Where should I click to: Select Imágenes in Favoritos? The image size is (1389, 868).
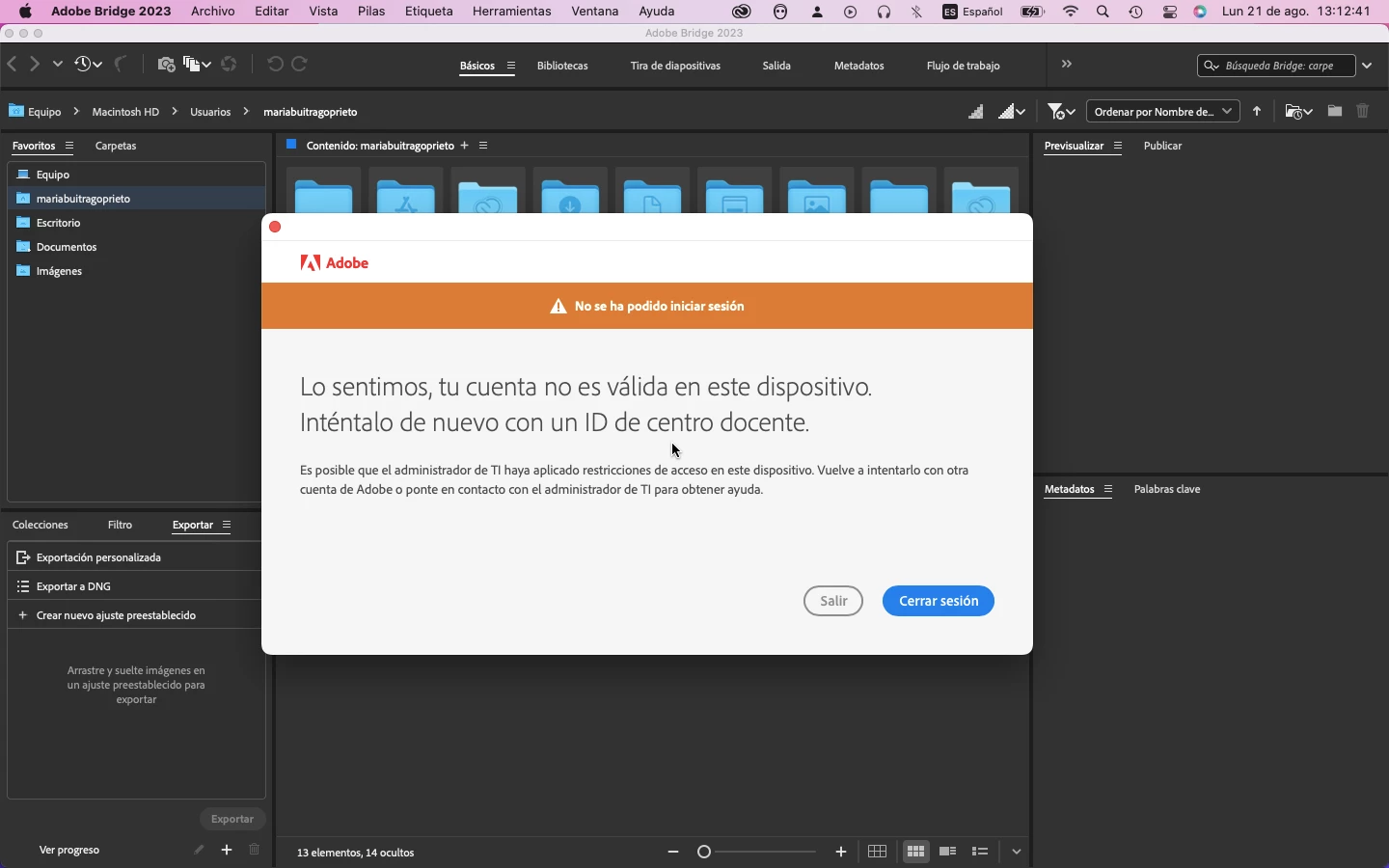[136, 272]
